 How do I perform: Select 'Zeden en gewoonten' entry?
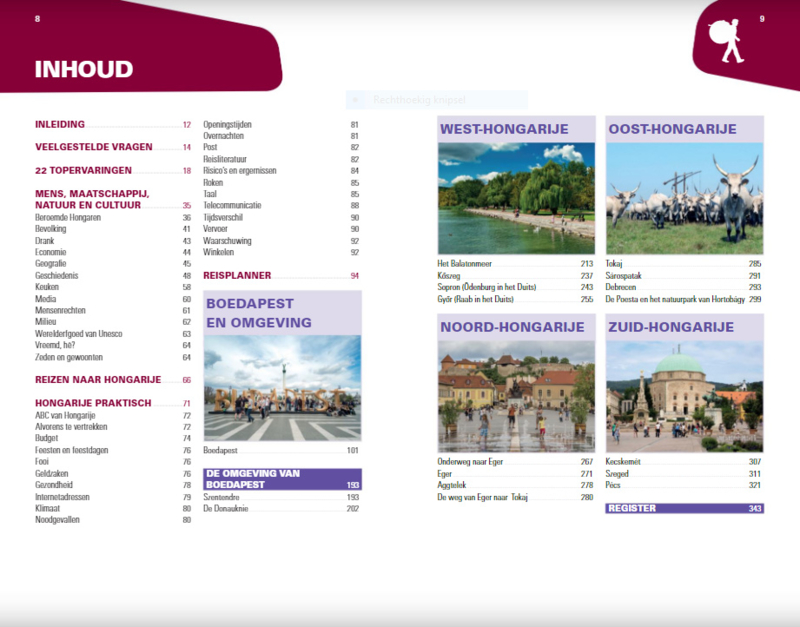tap(113, 357)
